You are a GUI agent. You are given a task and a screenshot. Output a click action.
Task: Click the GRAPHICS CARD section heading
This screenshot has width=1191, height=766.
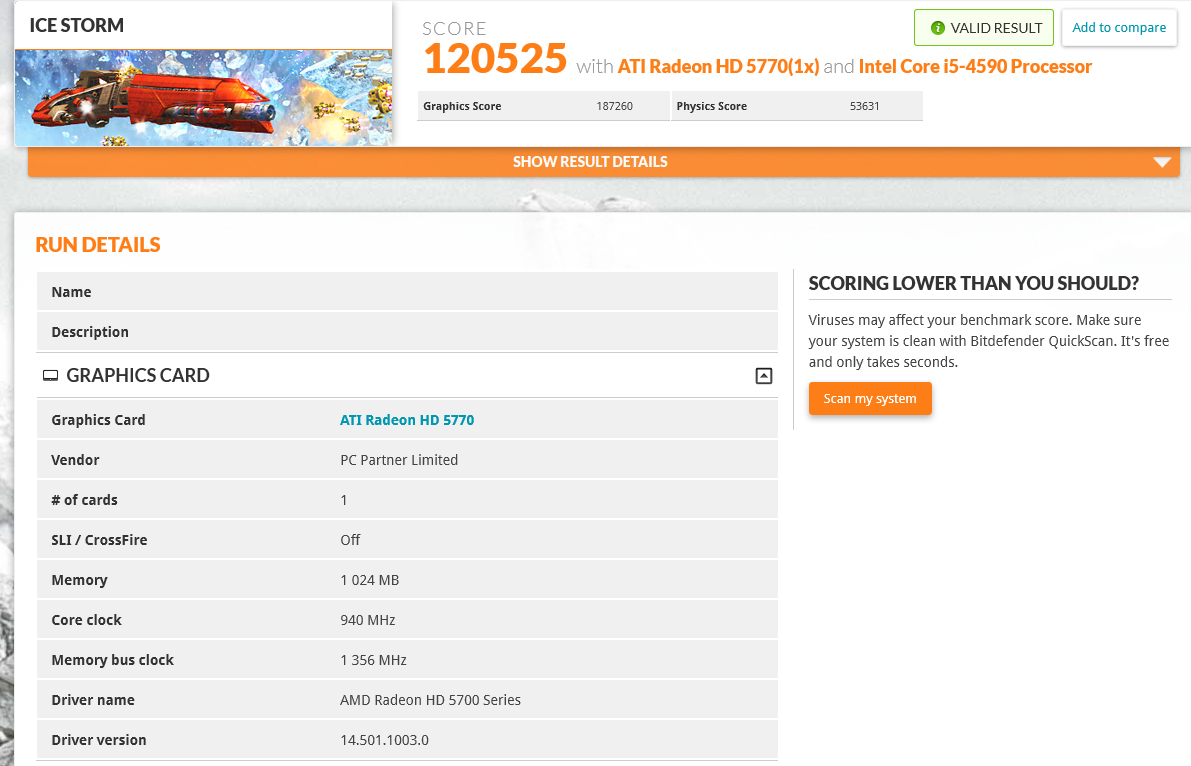(x=137, y=375)
